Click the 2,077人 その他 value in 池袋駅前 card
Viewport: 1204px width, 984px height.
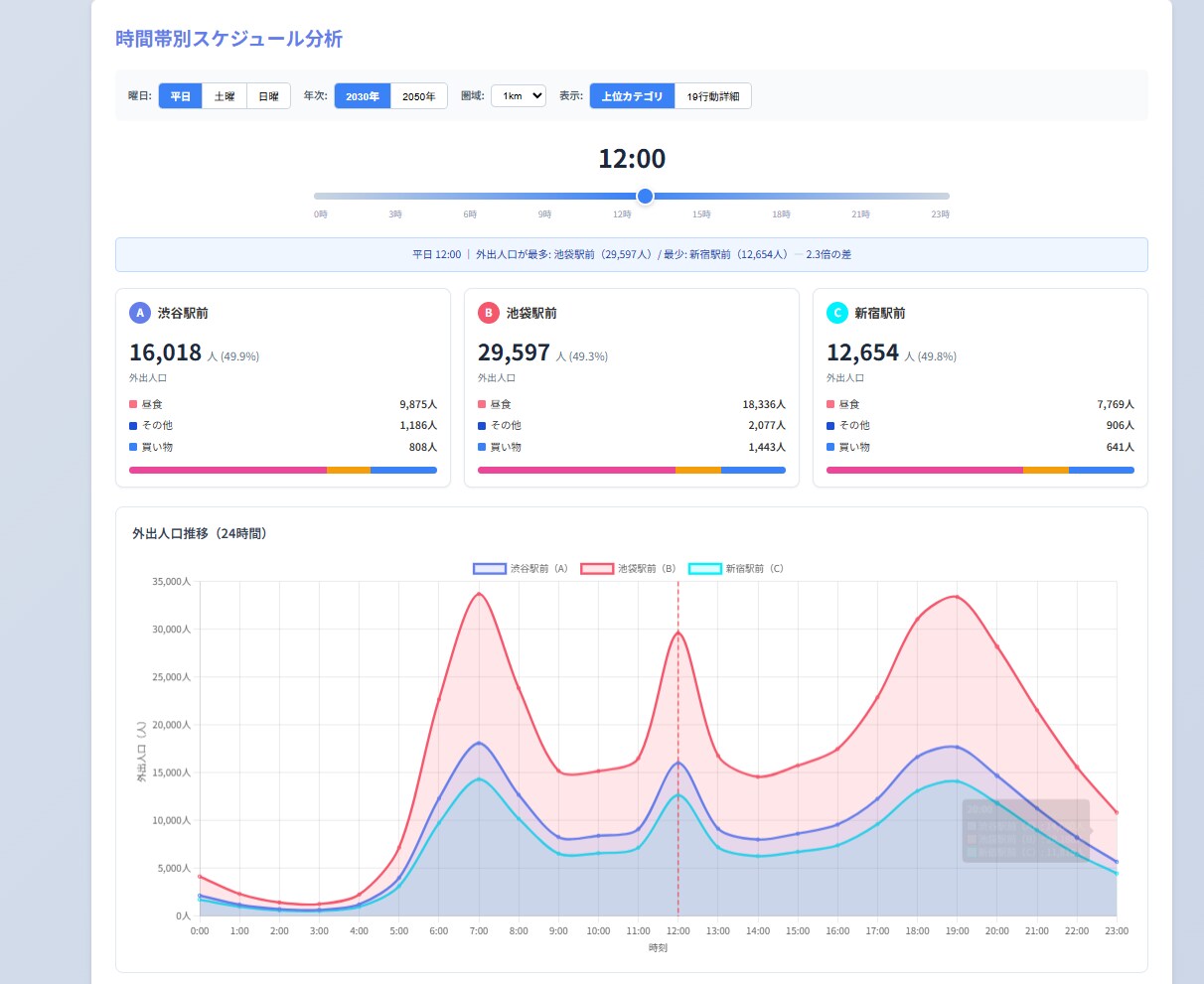pyautogui.click(x=767, y=426)
